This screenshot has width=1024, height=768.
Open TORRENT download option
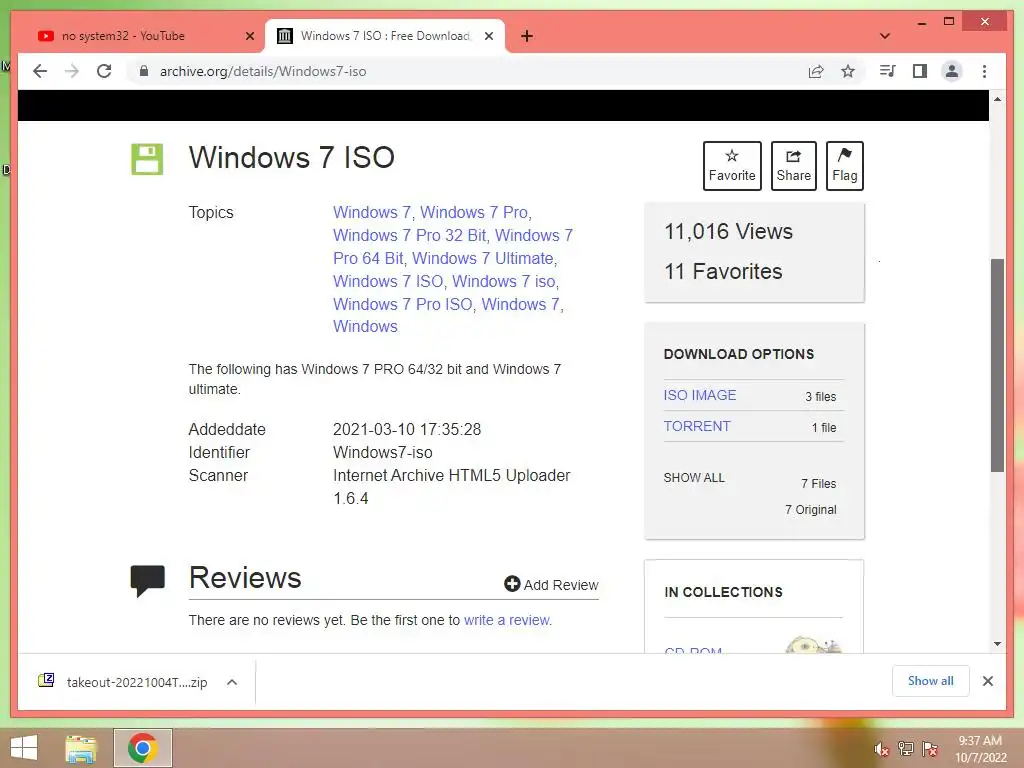coord(697,426)
